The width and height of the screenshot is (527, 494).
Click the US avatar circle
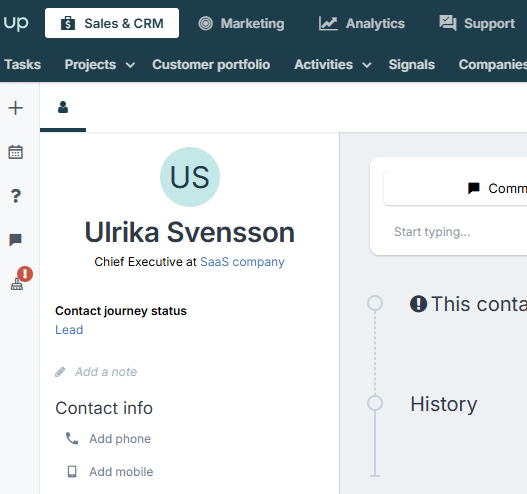tap(190, 177)
